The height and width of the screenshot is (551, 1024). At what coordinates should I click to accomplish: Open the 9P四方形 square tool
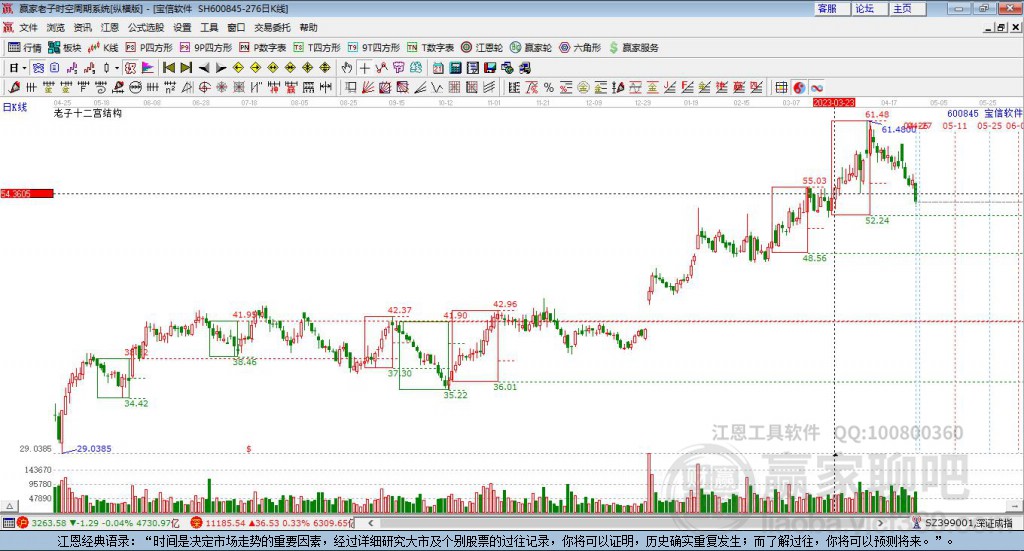[x=205, y=48]
